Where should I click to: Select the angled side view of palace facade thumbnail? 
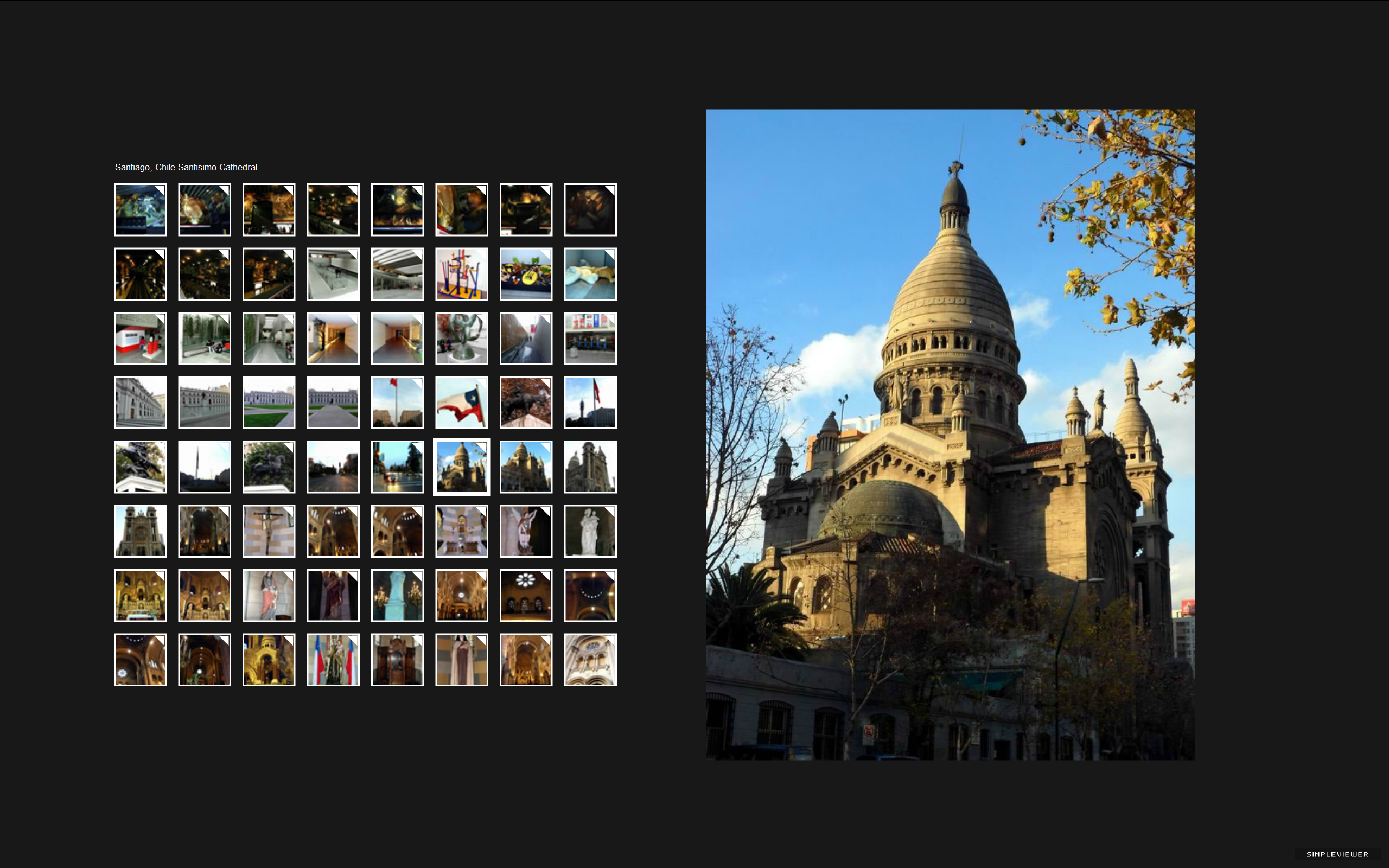(140, 403)
